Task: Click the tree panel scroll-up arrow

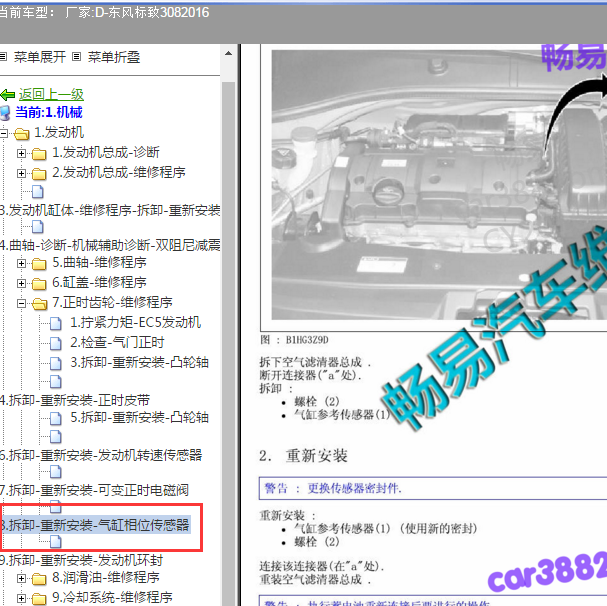Action: coord(228,53)
